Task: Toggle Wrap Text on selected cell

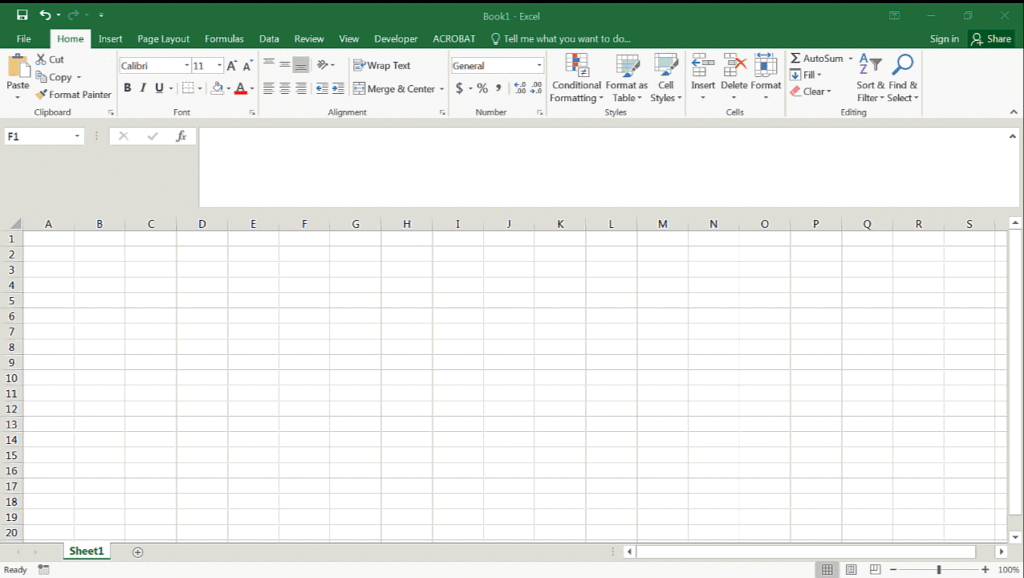Action: coord(382,66)
